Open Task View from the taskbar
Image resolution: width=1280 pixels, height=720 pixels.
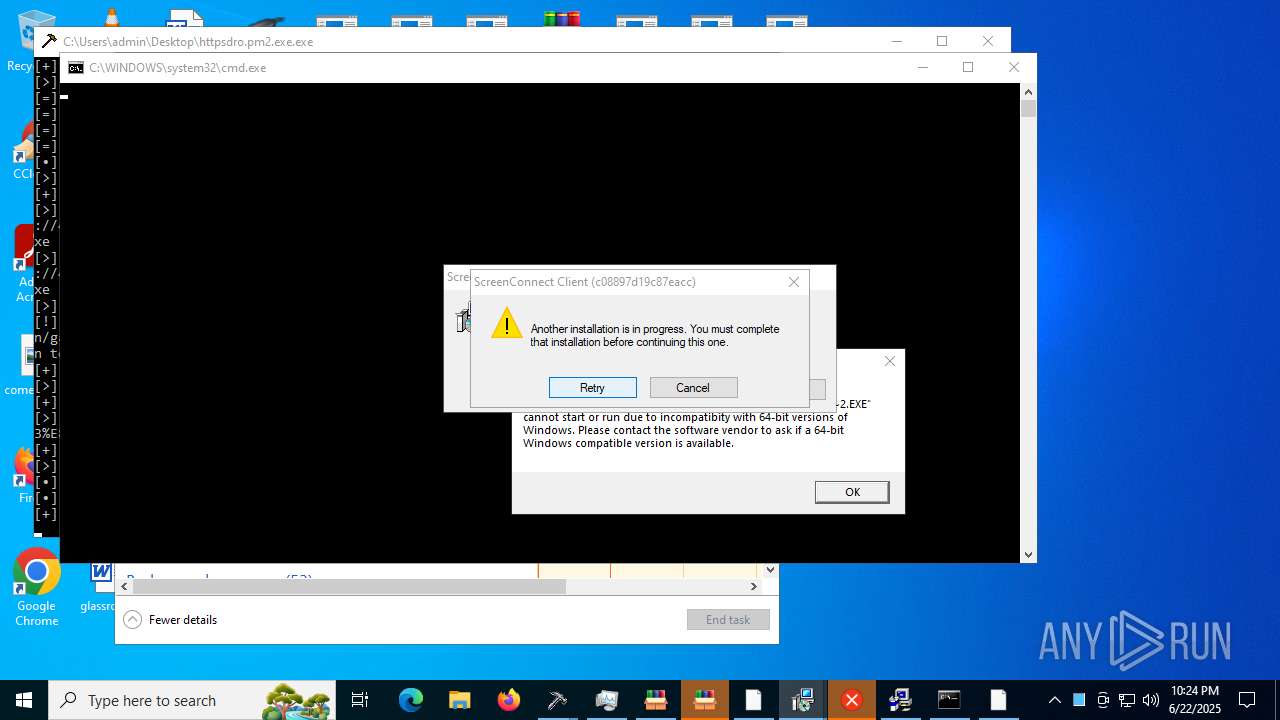coord(360,700)
